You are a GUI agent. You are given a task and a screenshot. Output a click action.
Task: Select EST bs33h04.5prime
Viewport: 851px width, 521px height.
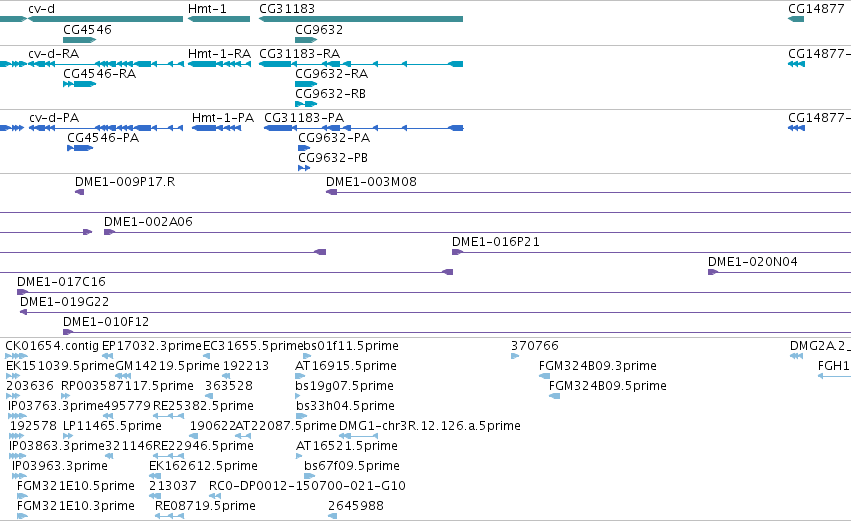point(301,416)
